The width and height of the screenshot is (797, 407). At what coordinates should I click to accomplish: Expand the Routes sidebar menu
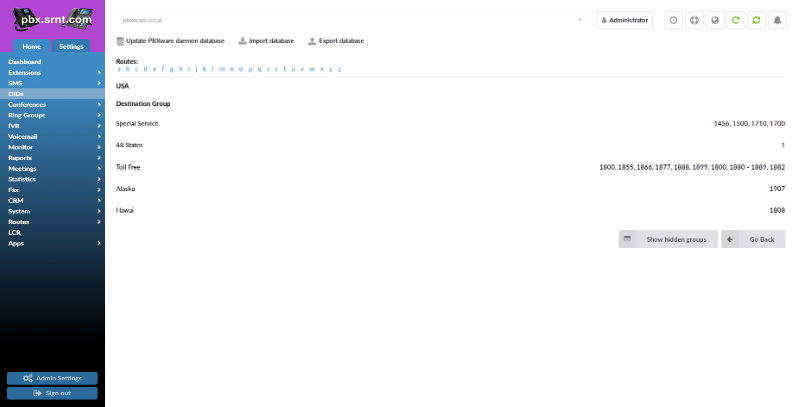click(x=52, y=222)
